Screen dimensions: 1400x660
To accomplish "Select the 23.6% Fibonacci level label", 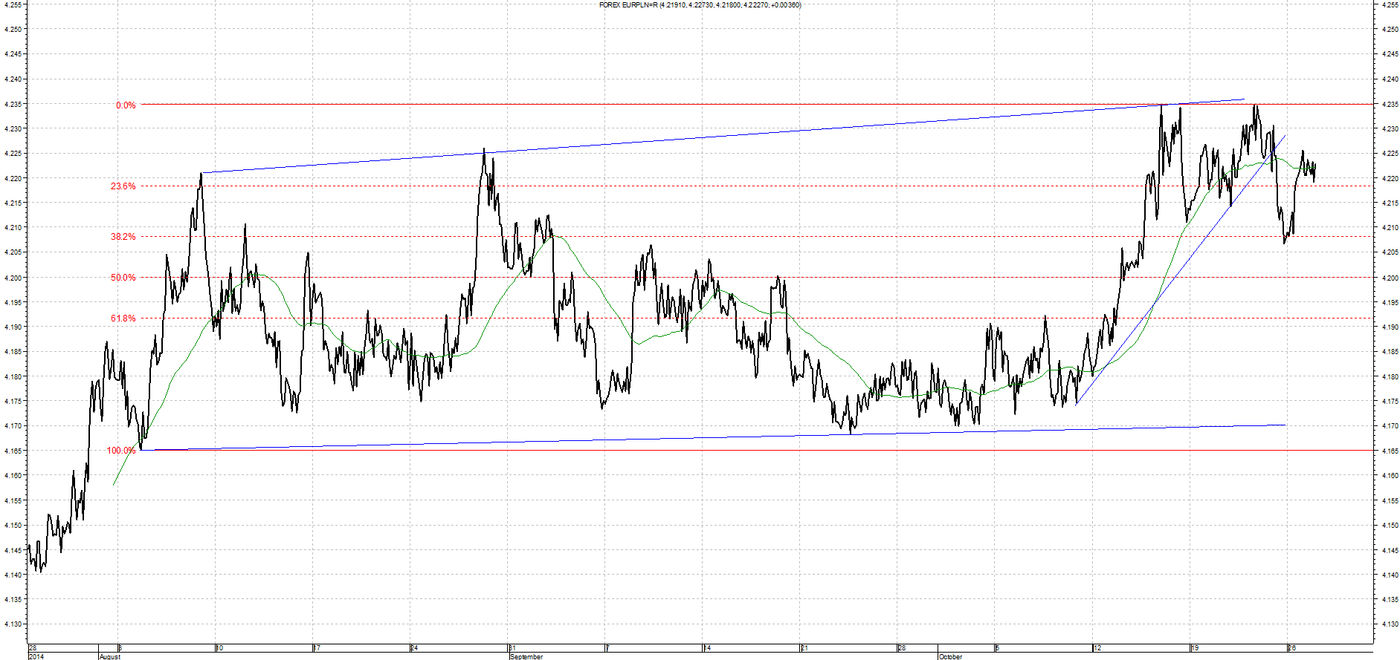I will [x=124, y=186].
